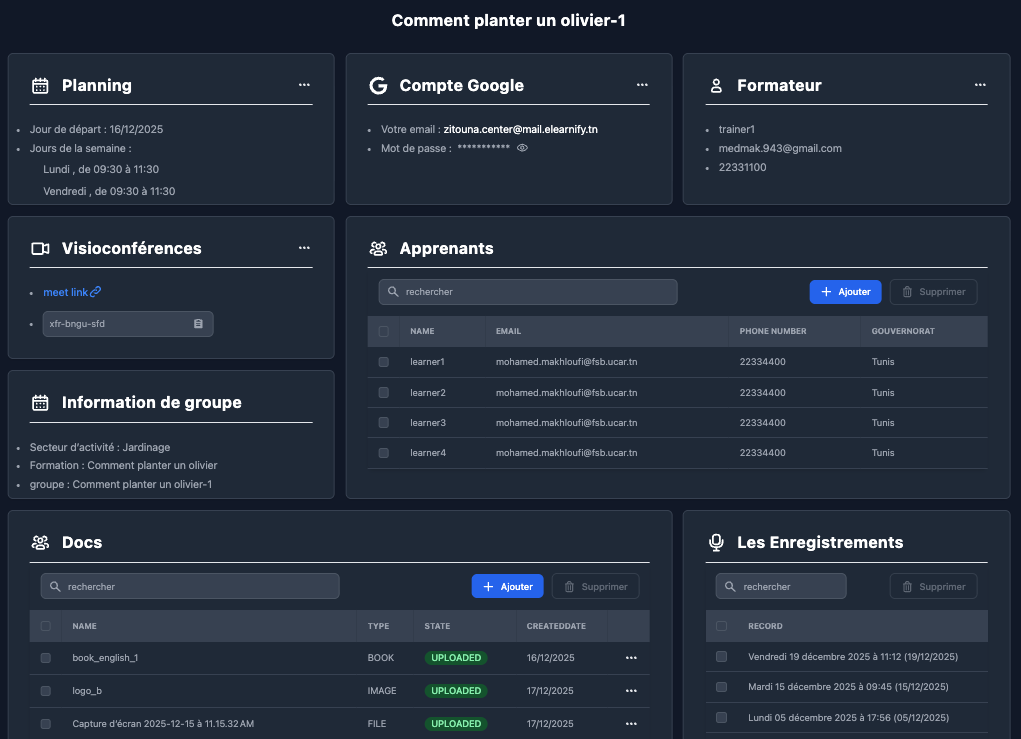Focus the Enregistrements search field
Screen dimensions: 1021x739
pos(781,587)
